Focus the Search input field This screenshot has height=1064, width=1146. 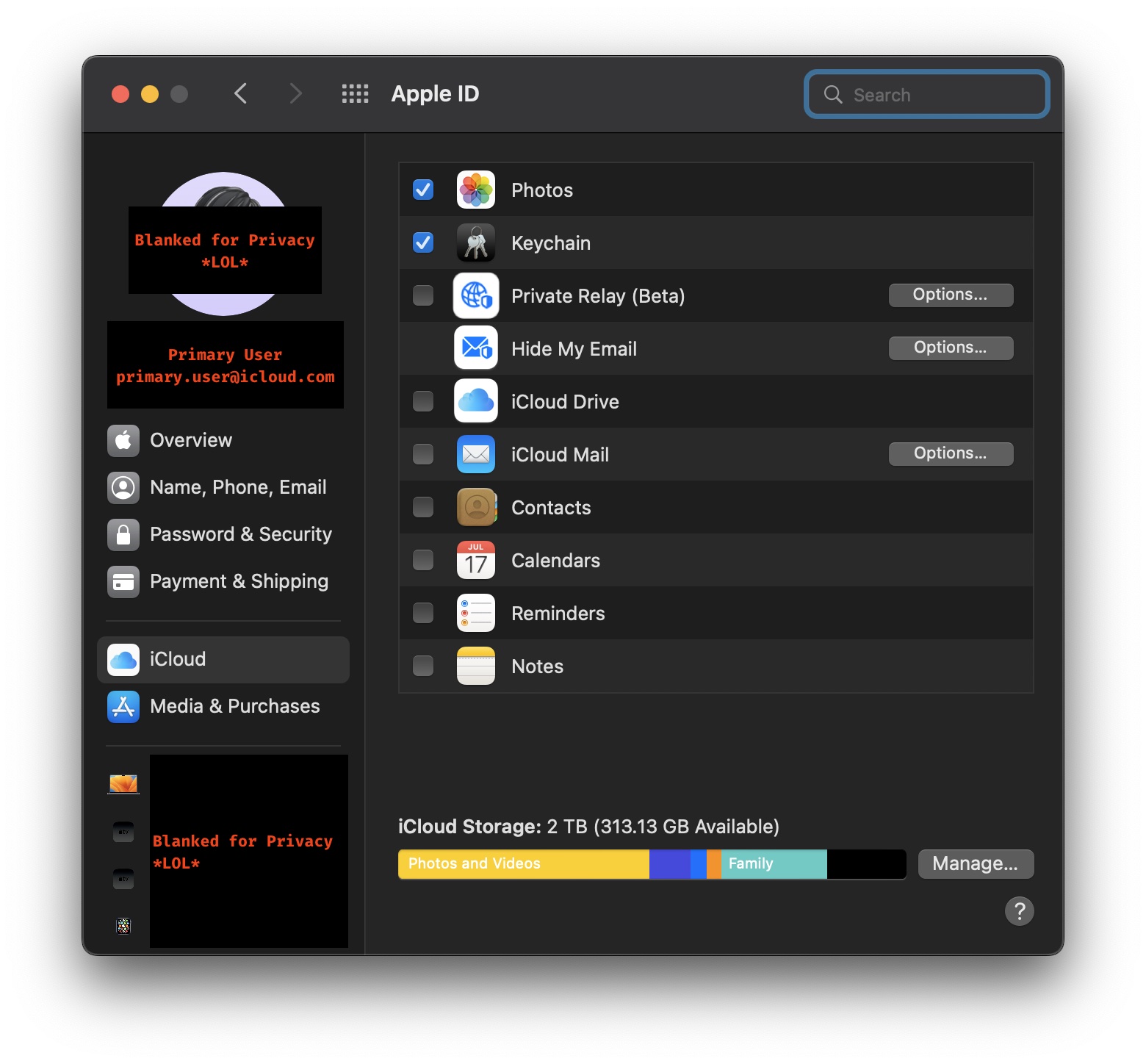(927, 94)
